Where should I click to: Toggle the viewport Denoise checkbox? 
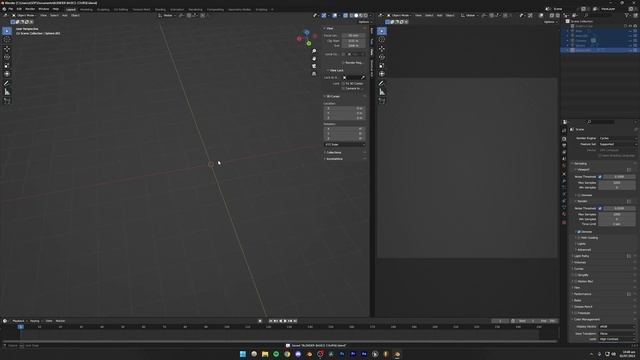579,195
